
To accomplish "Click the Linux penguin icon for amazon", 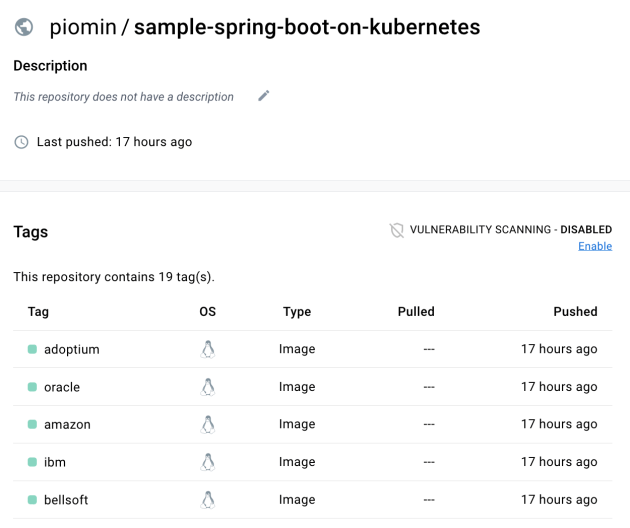I will coord(208,424).
